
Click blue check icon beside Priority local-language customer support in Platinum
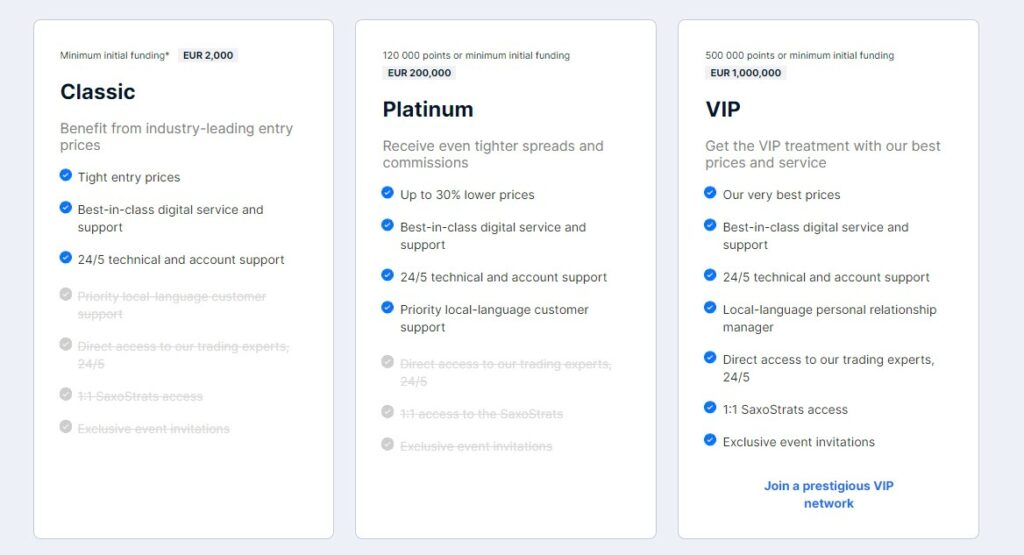point(387,308)
